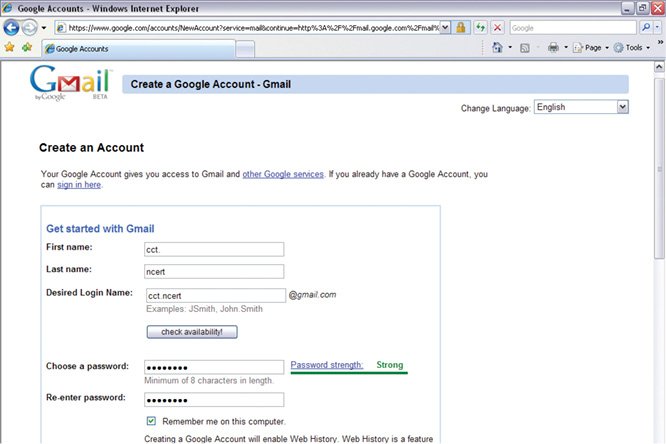Image resolution: width=666 pixels, height=444 pixels.
Task: Click the Print icon
Action: (553, 48)
